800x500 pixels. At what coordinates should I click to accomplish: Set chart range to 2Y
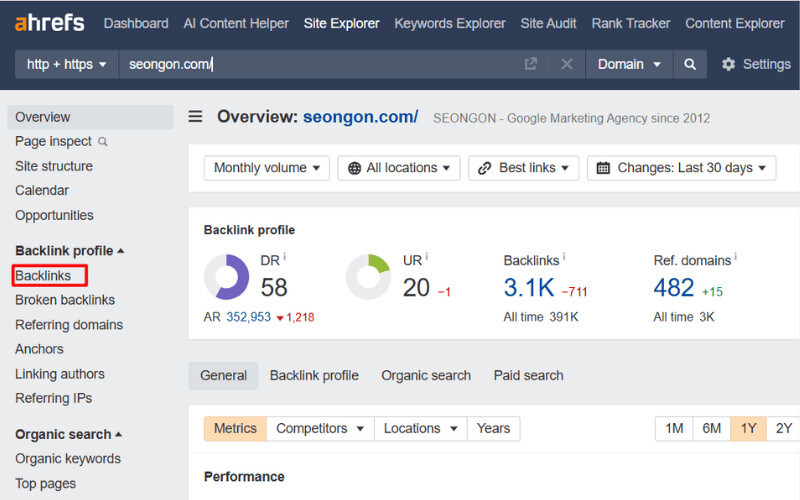(x=783, y=428)
